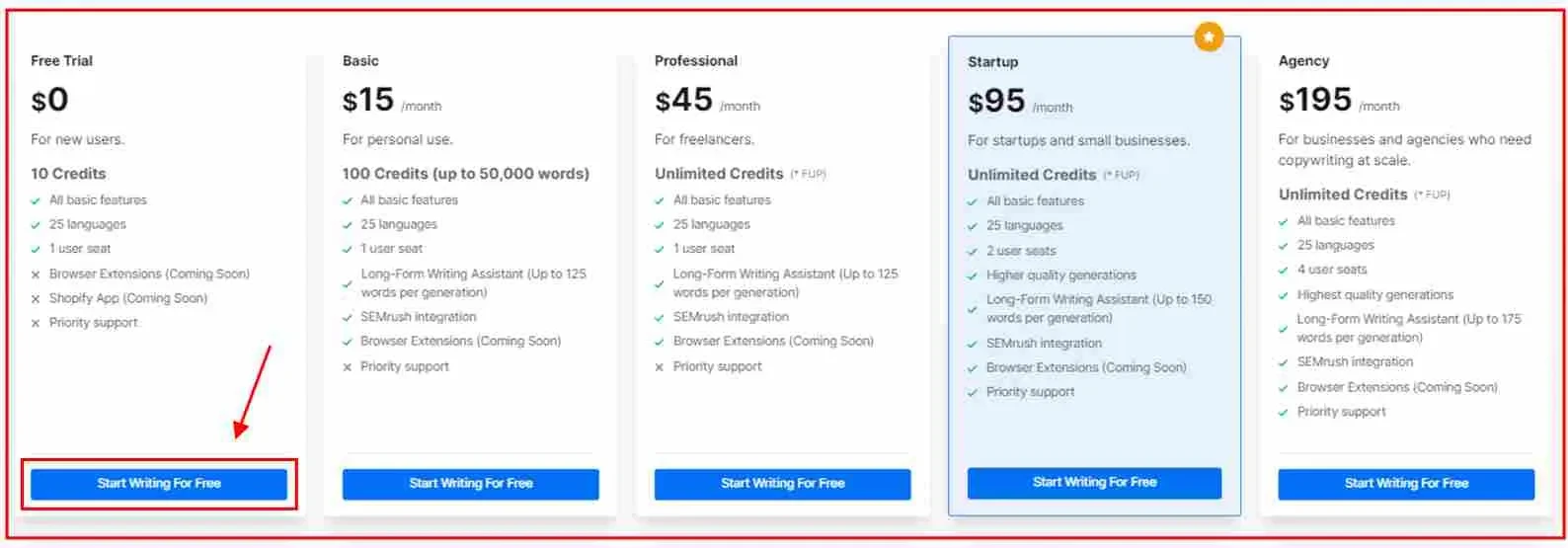
Task: Click checkmark beside Basic plan SEMrush integration
Action: click(348, 317)
